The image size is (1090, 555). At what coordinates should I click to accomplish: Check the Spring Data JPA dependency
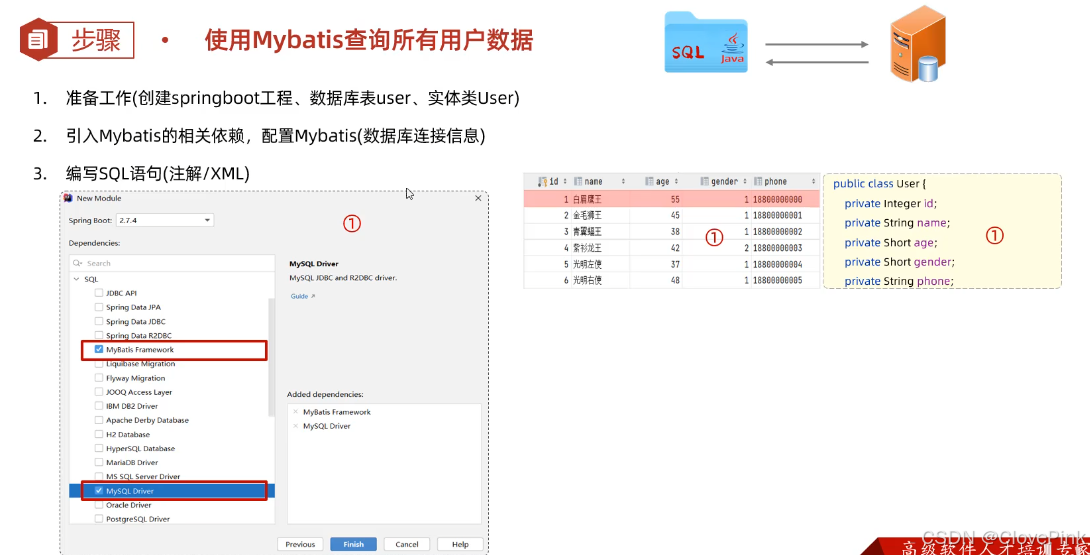coord(99,307)
